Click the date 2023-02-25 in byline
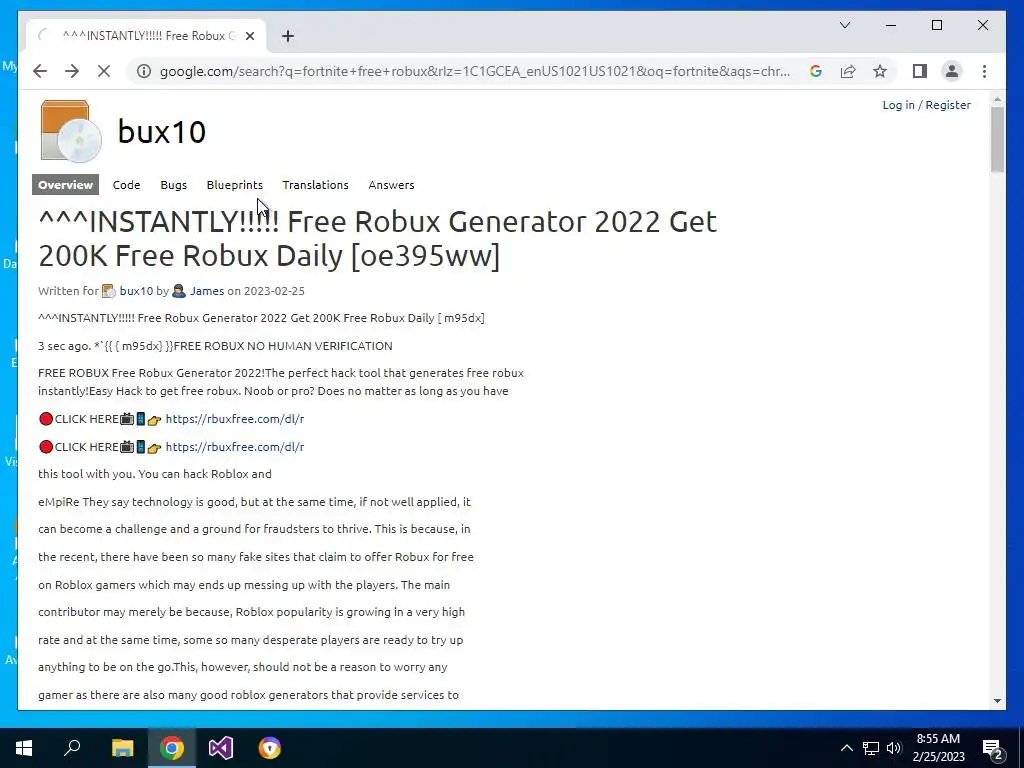1024x768 pixels. click(x=274, y=291)
